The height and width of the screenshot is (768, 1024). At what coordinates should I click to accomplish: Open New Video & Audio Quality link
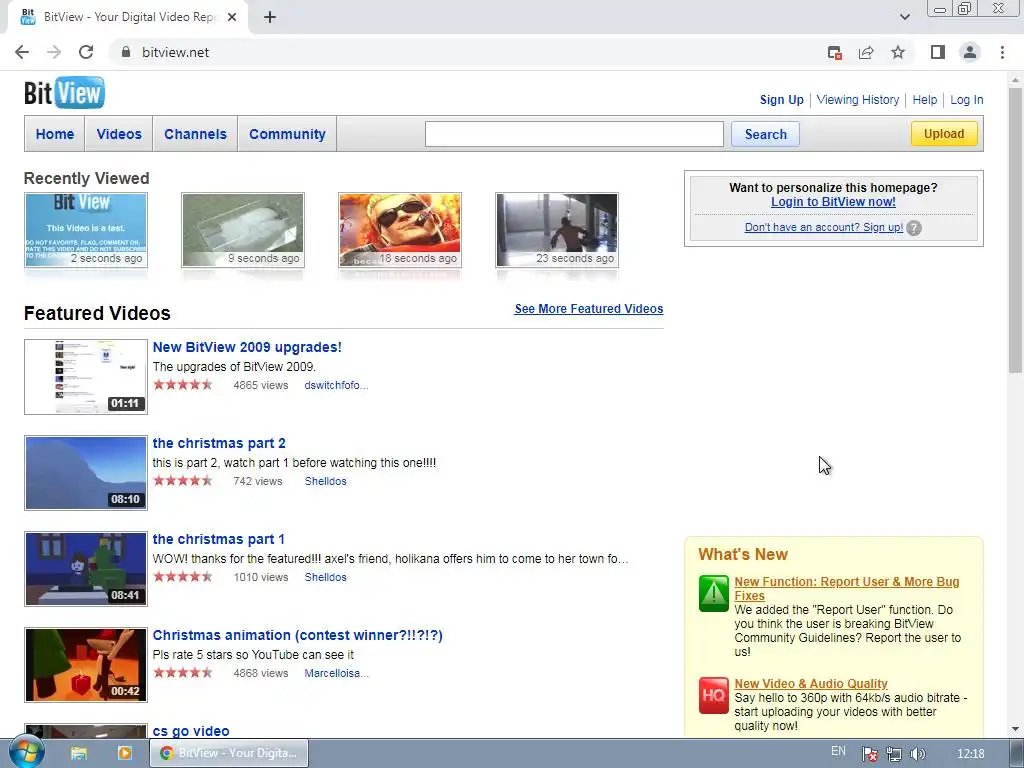tap(810, 684)
